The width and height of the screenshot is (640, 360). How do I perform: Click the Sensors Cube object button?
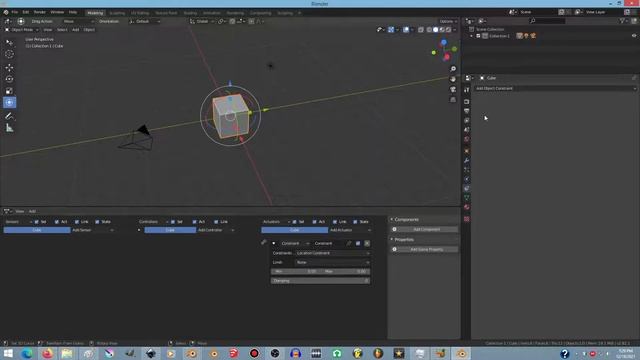point(37,230)
